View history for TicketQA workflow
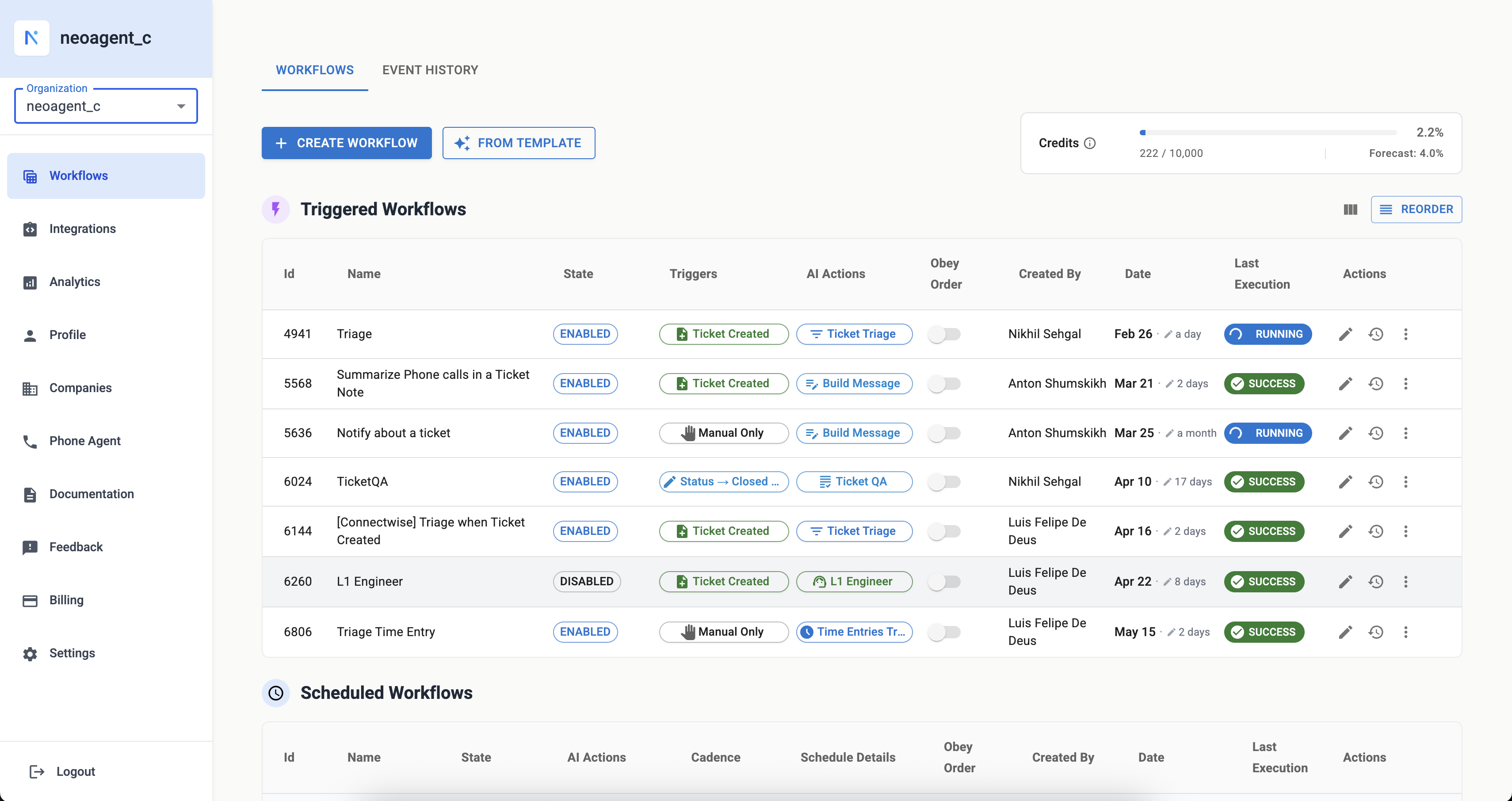The height and width of the screenshot is (801, 1512). 1376,482
